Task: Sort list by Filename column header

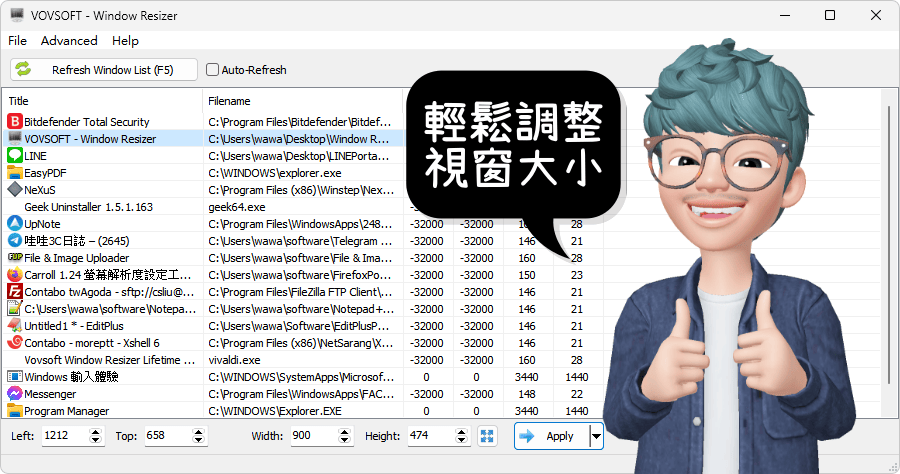Action: coord(300,101)
